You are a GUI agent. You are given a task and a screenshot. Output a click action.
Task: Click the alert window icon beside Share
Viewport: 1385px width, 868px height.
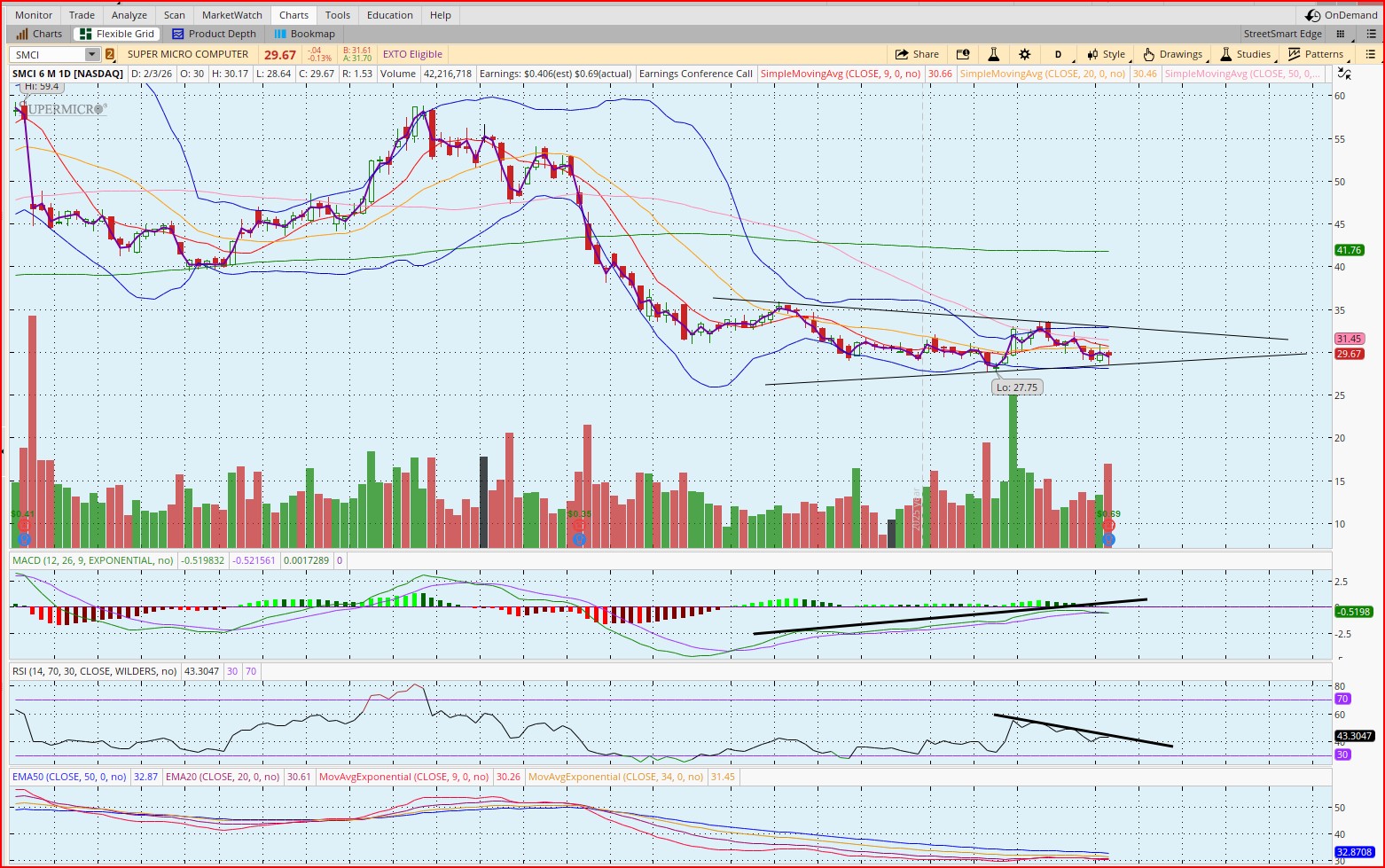963,54
